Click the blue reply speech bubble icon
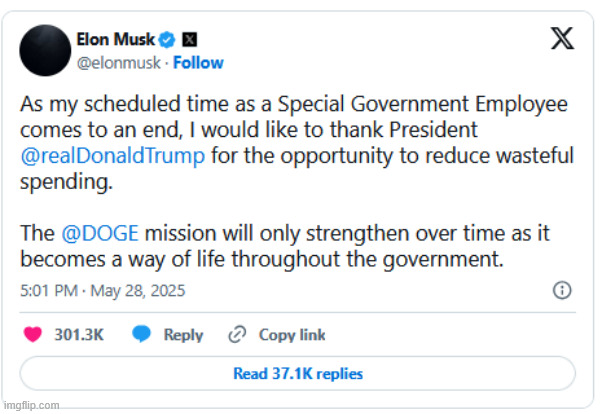Image resolution: width=602 pixels, height=414 pixels. coord(142,333)
